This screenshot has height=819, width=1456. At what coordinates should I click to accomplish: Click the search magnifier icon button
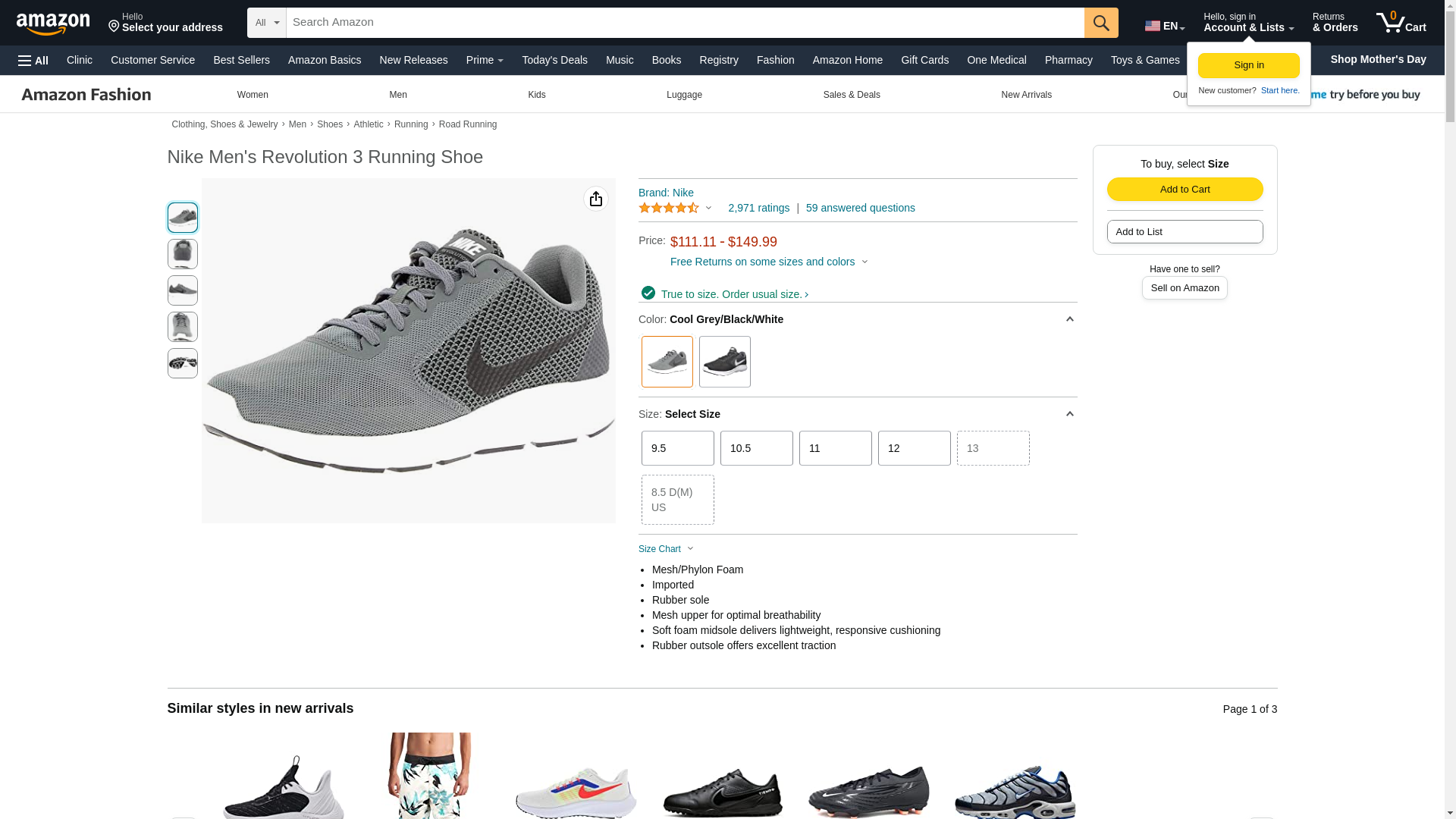pyautogui.click(x=1100, y=23)
